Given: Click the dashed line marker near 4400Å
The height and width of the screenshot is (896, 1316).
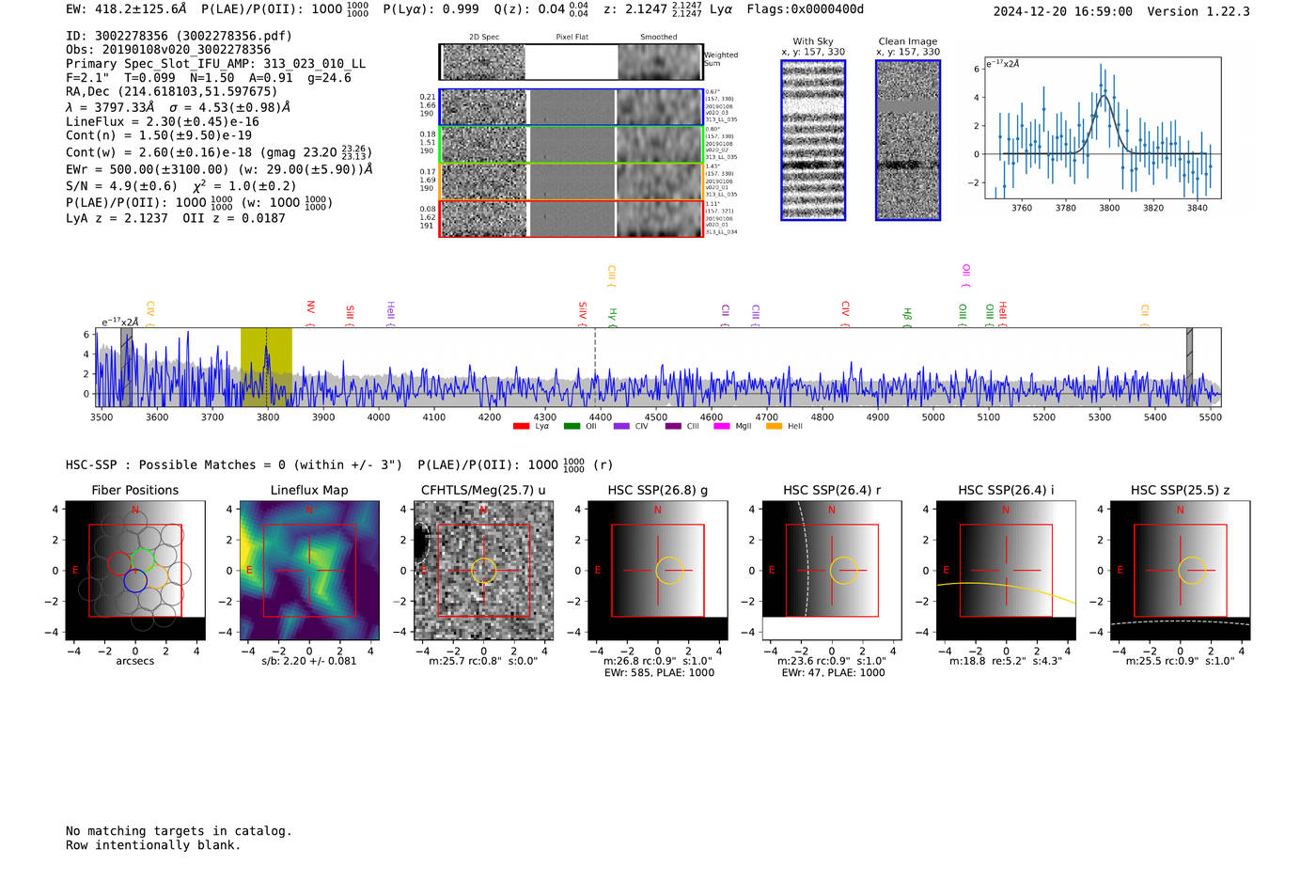Looking at the screenshot, I should tap(595, 367).
